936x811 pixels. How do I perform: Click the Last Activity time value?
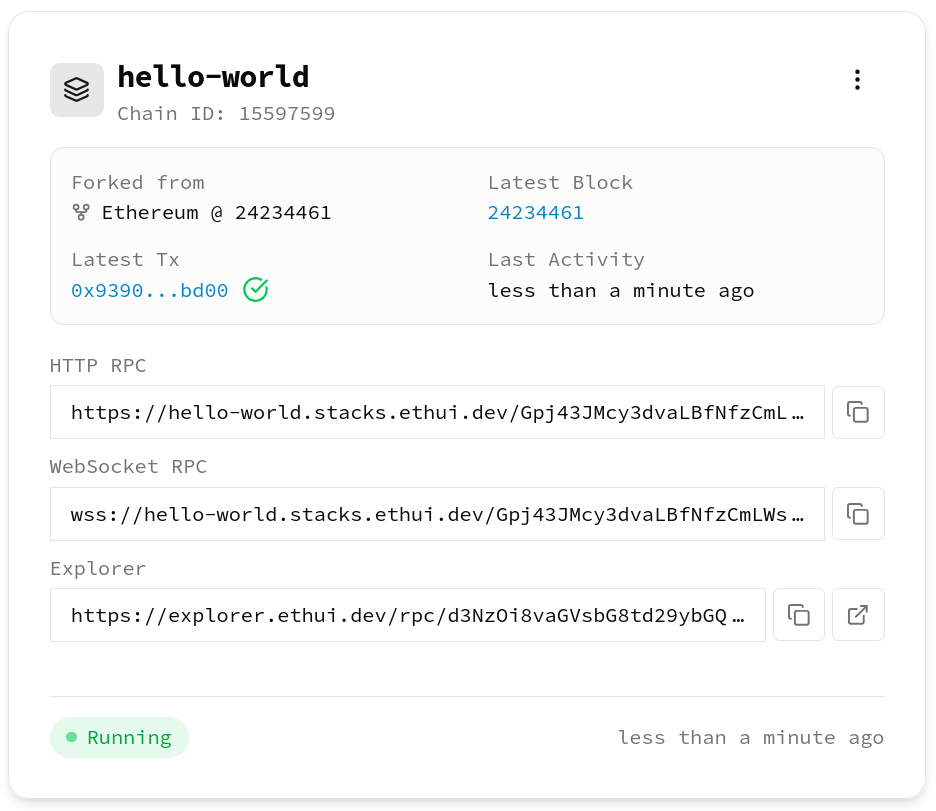pyautogui.click(x=620, y=291)
